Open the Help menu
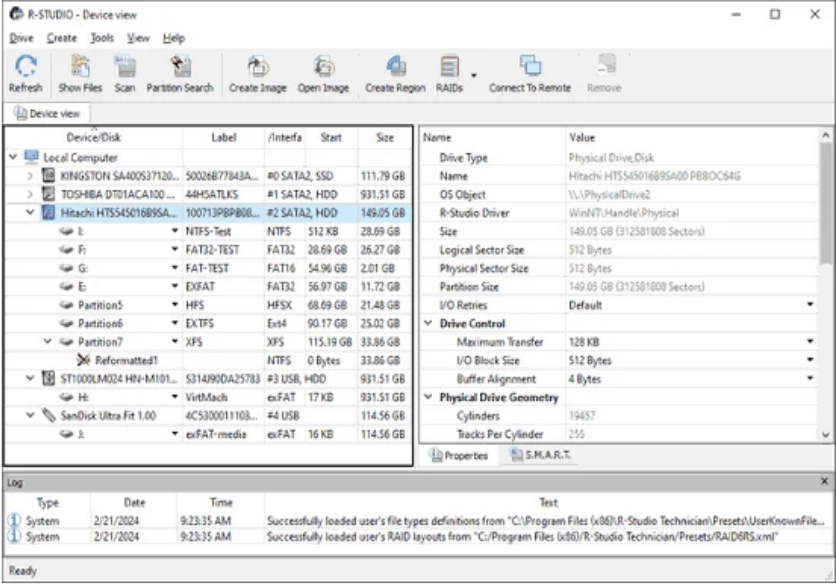The width and height of the screenshot is (836, 584). [174, 38]
